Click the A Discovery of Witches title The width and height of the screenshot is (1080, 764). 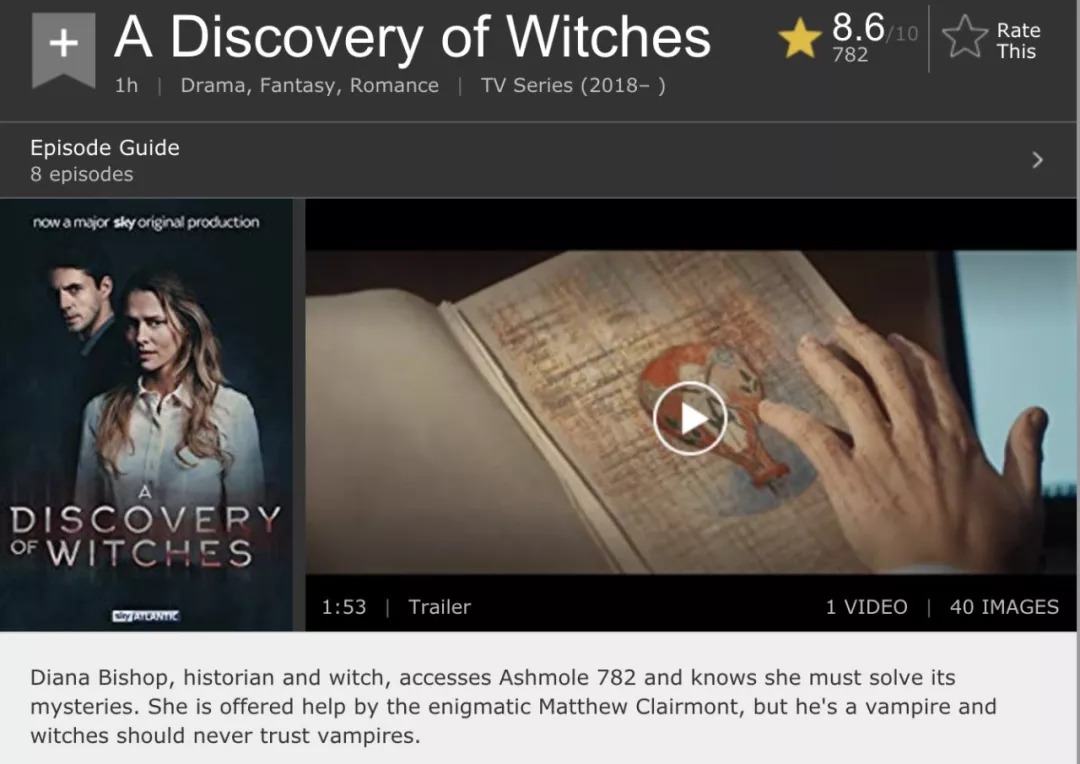point(412,37)
